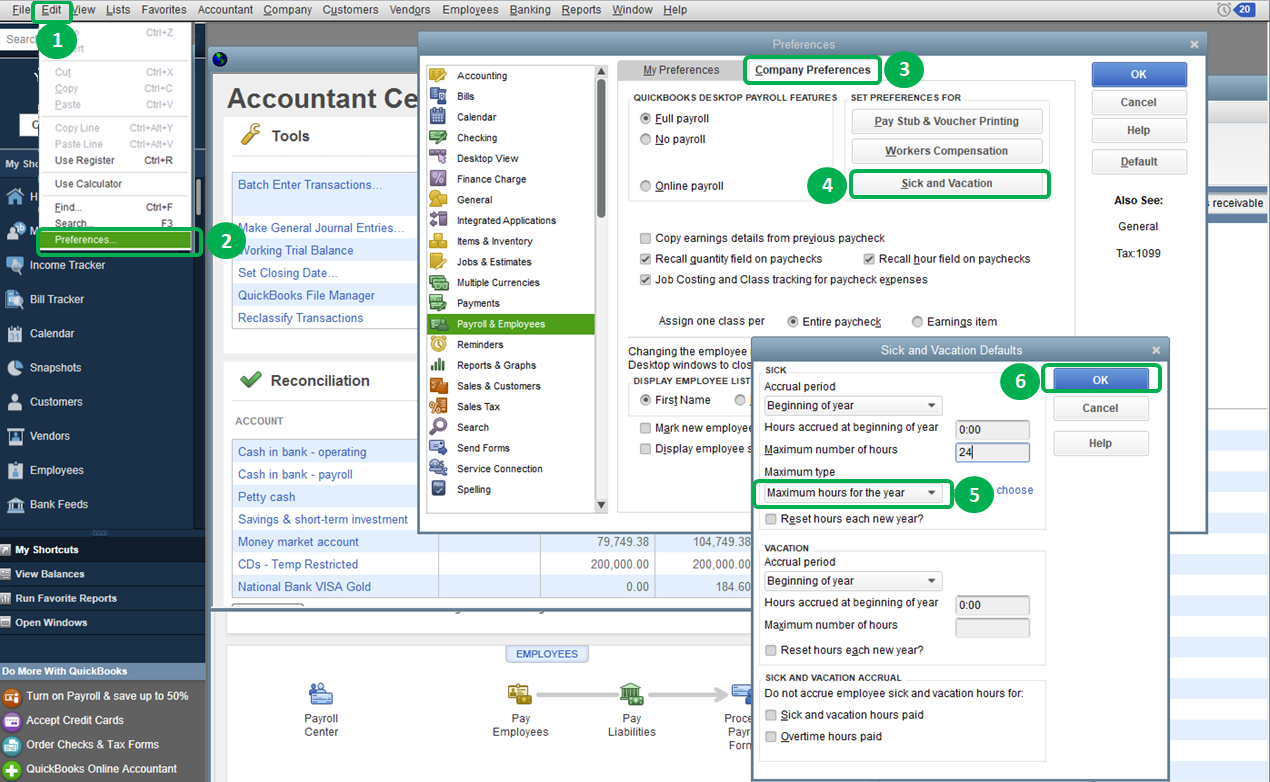This screenshot has height=782, width=1270.
Task: Check Sick and vacation hours paid
Action: click(771, 715)
